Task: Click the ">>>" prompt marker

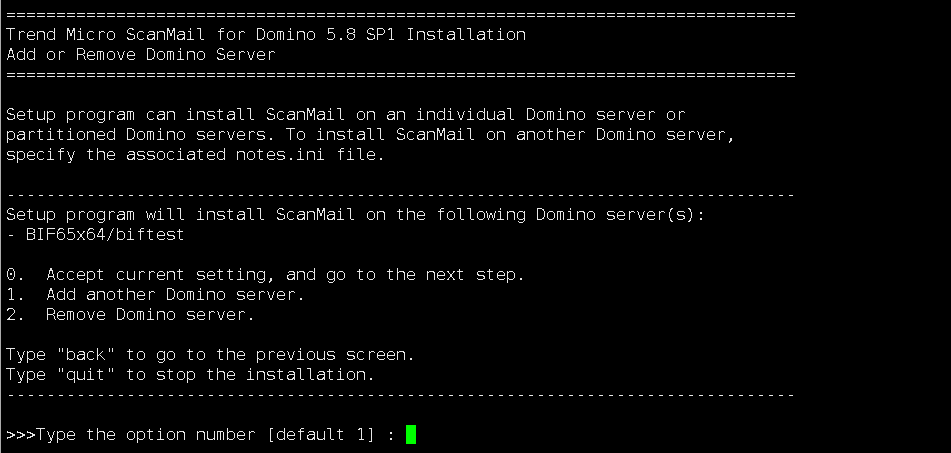Action: [20, 434]
